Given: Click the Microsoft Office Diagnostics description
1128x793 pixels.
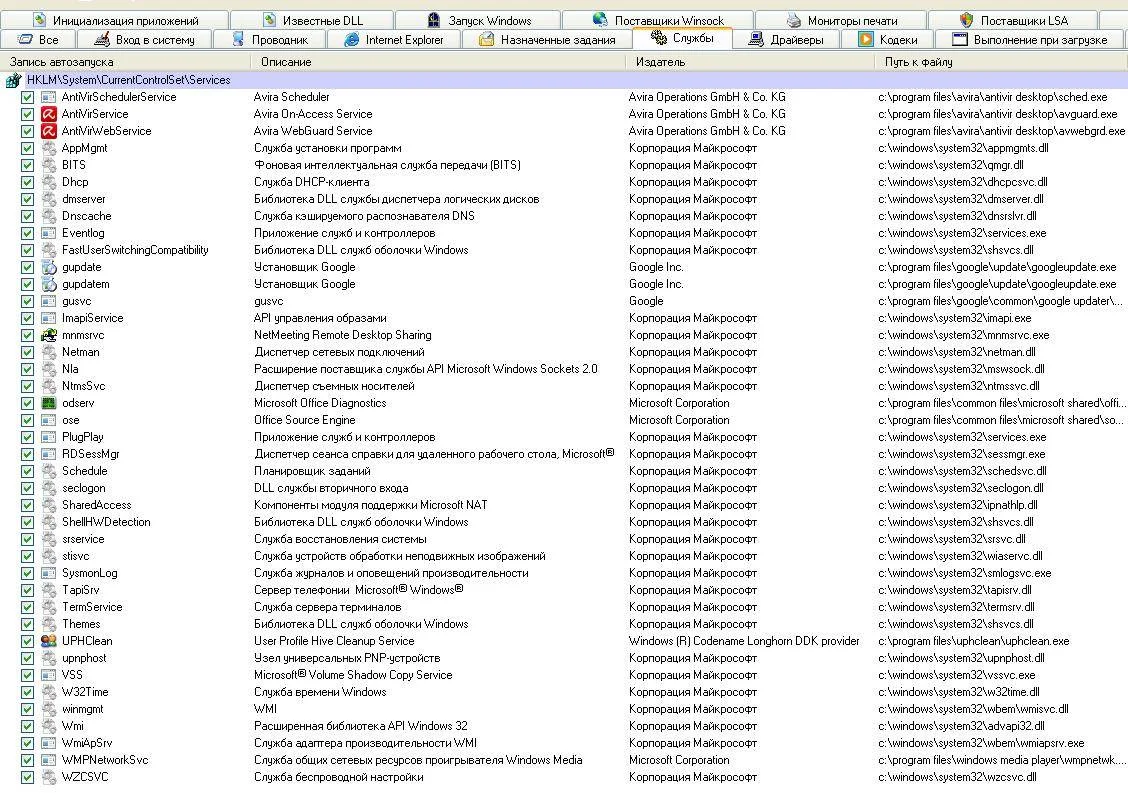Looking at the screenshot, I should click(x=320, y=403).
